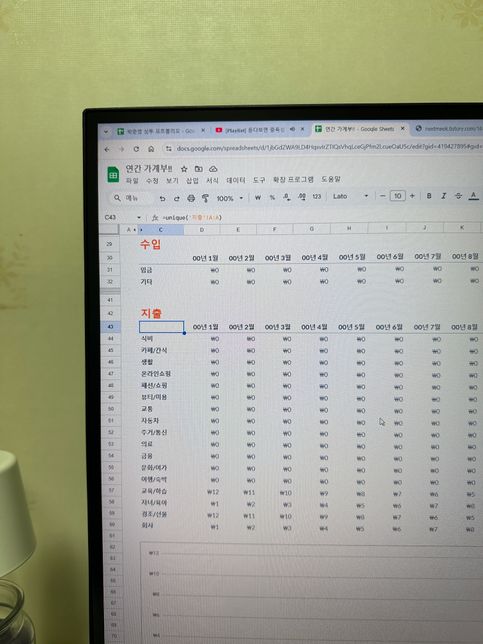
Task: Click the redo icon in toolbar
Action: pyautogui.click(x=177, y=198)
